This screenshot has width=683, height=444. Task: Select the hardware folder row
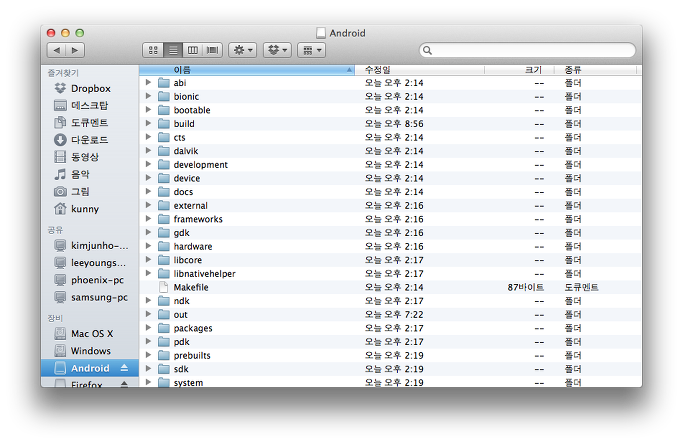[x=390, y=246]
